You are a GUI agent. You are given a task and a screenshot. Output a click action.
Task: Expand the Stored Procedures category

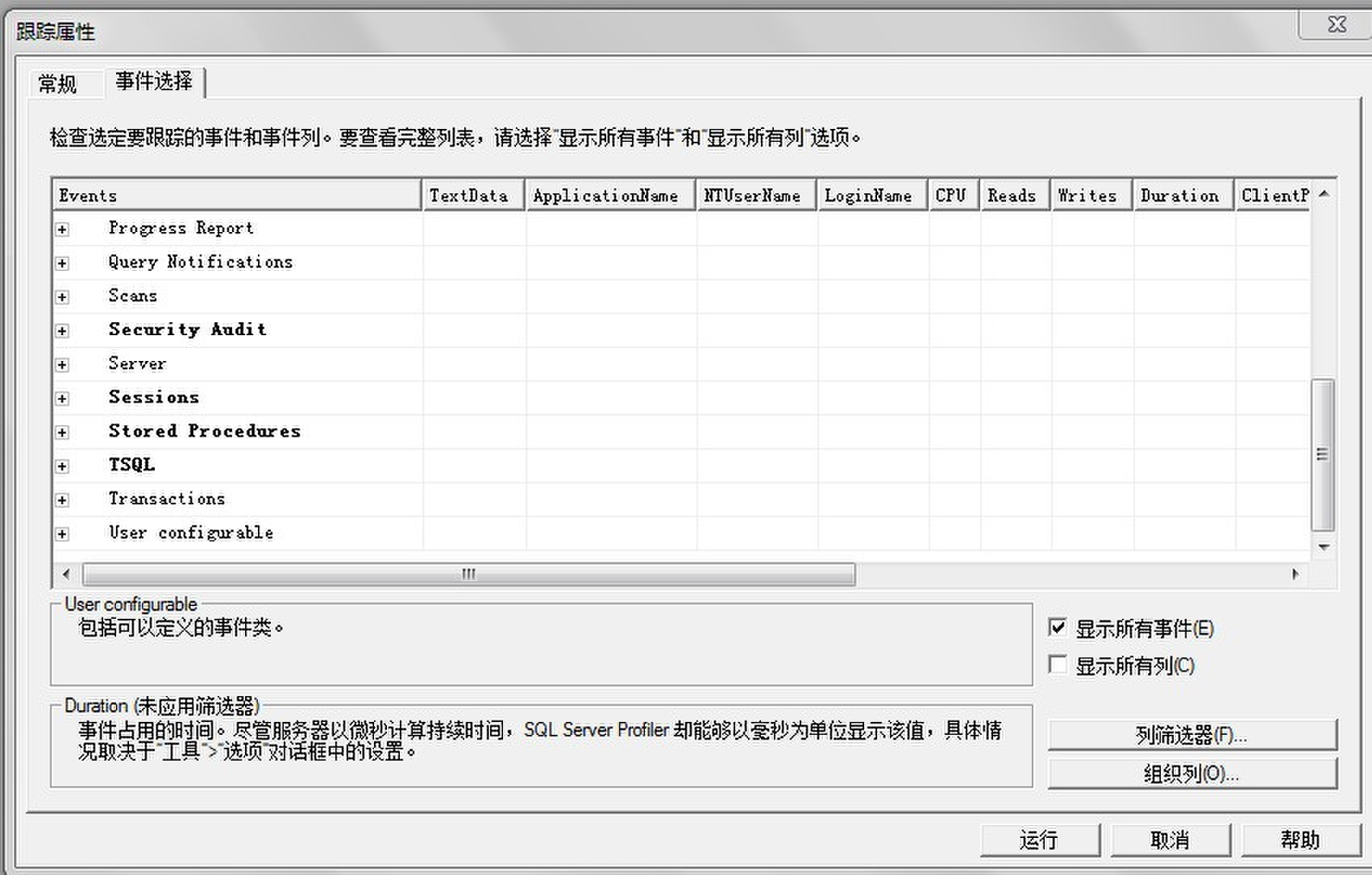(62, 433)
